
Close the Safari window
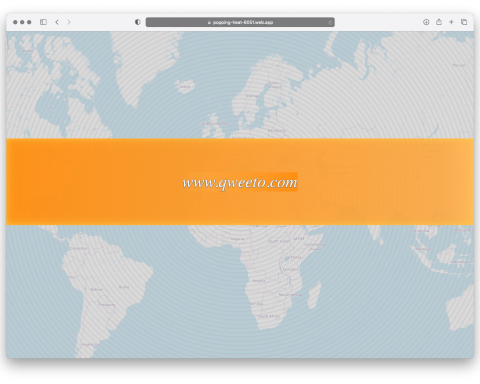pos(15,22)
